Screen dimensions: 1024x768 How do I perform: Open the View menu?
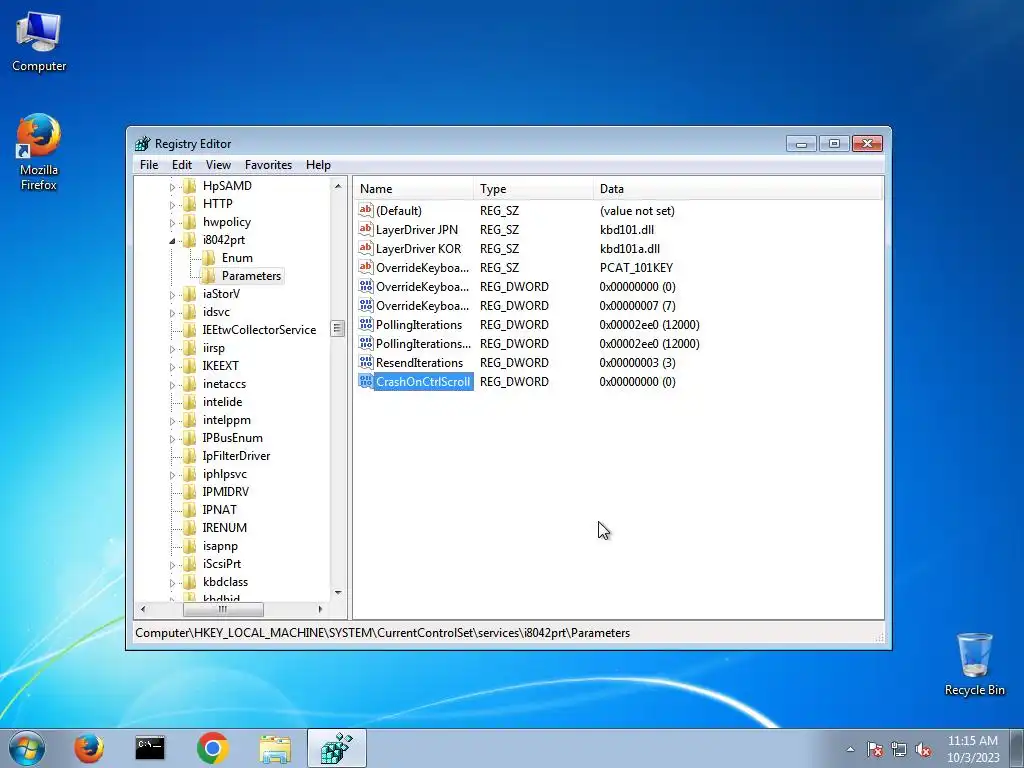(x=218, y=165)
